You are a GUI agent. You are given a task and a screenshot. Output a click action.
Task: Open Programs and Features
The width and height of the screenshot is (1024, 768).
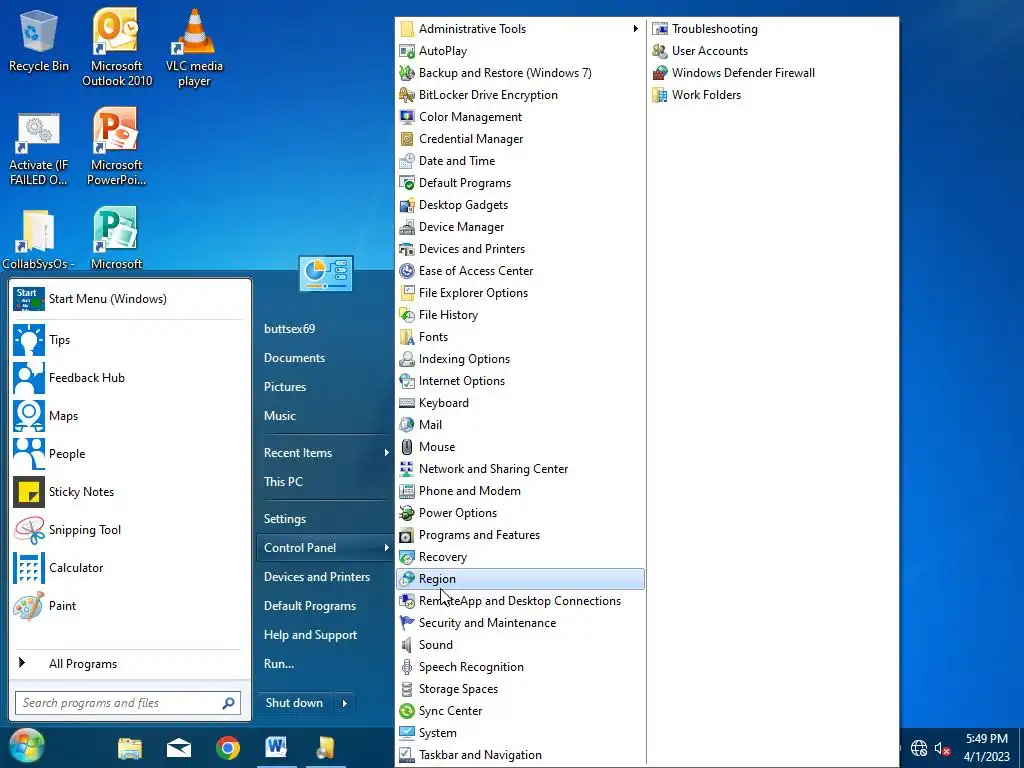(x=520, y=535)
